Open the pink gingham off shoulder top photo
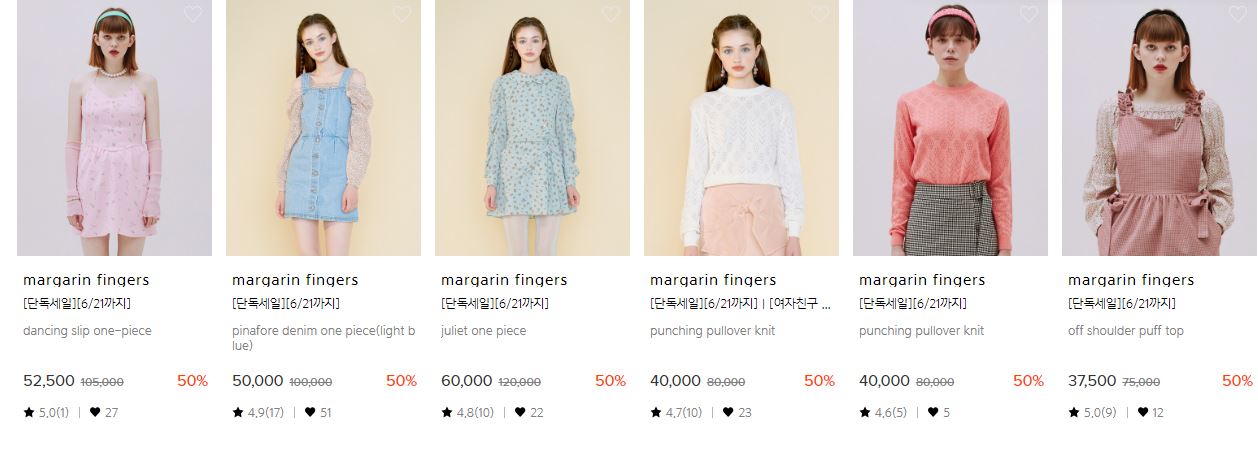1258x453 pixels. pyautogui.click(x=1159, y=128)
